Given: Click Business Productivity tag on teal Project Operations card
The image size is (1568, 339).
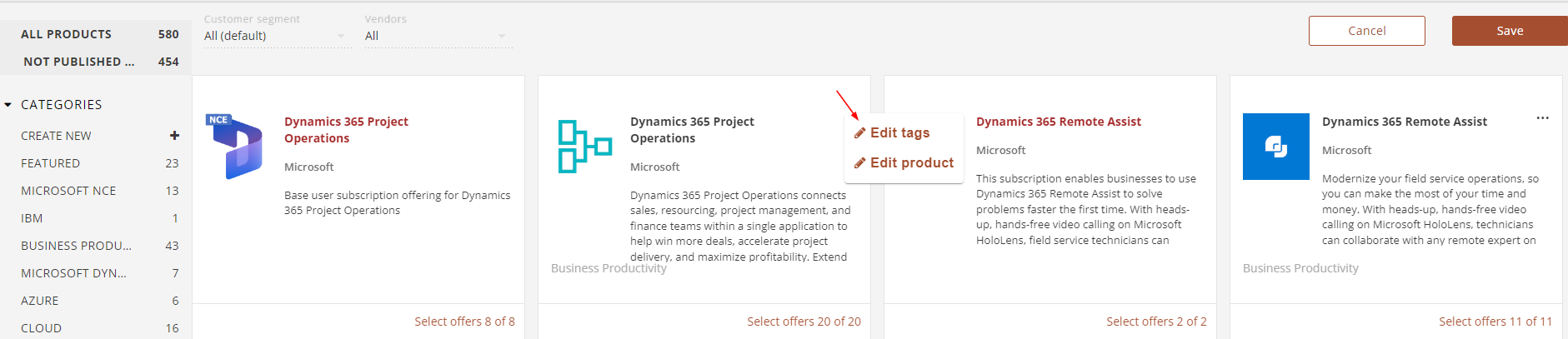Looking at the screenshot, I should coord(609,268).
